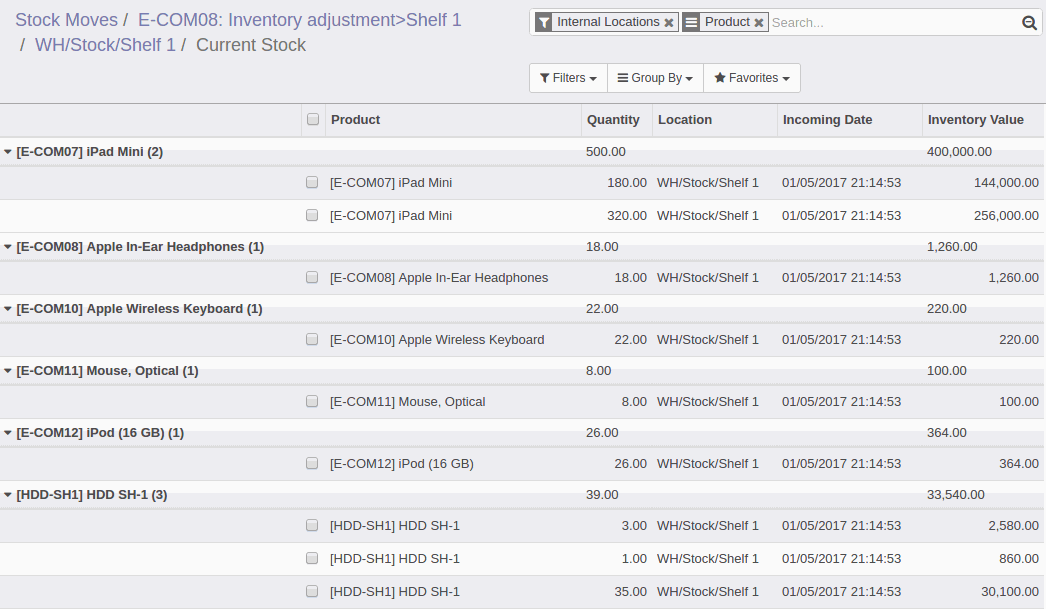
Task: Select the HDD SH-1 row with quantity 35.00
Action: coord(312,592)
